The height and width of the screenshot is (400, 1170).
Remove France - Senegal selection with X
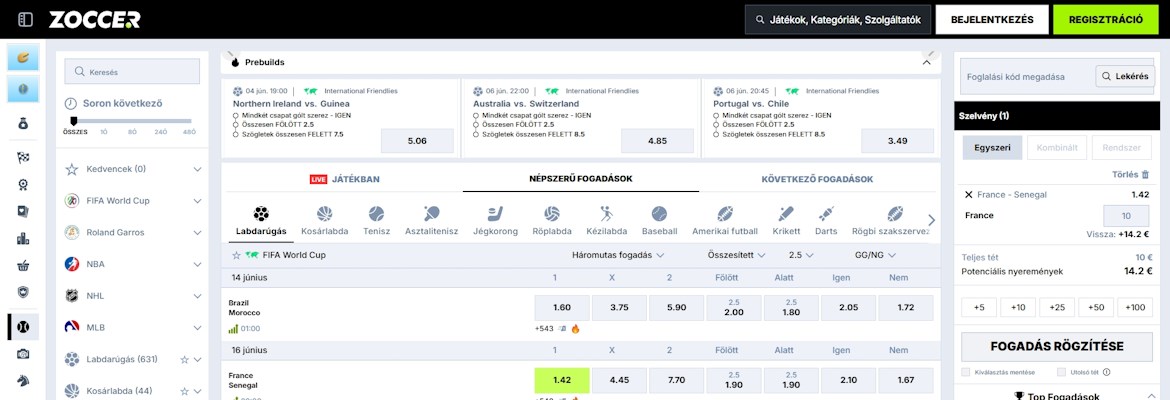(969, 194)
